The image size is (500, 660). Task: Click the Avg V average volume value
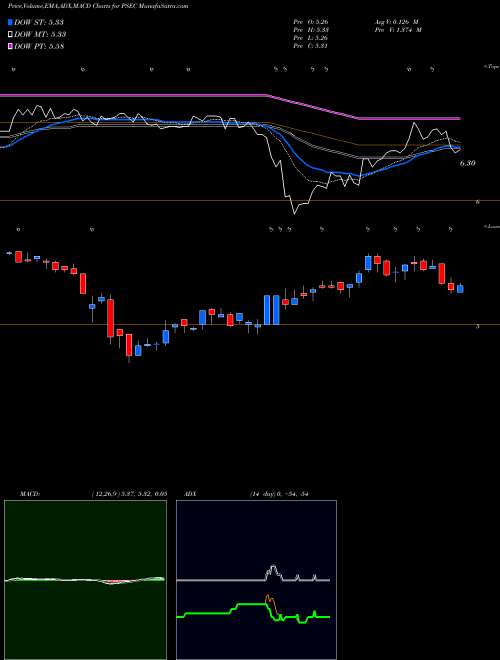coord(395,21)
